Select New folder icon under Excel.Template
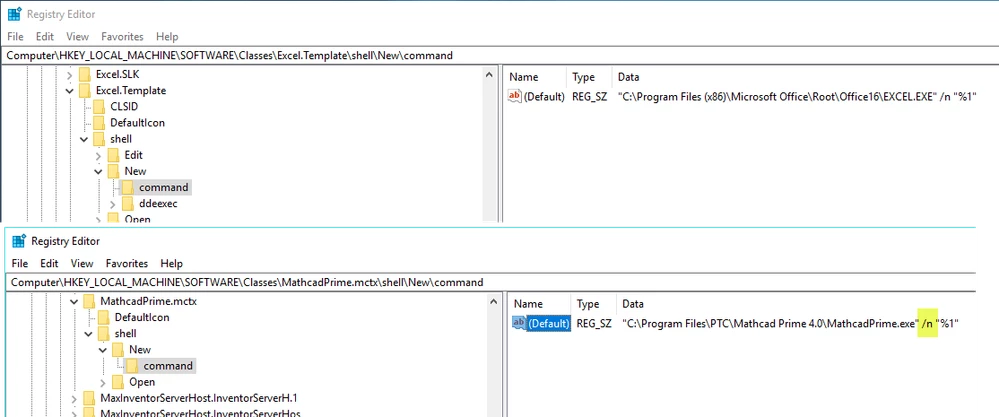Viewport: 999px width, 417px height. click(x=113, y=171)
